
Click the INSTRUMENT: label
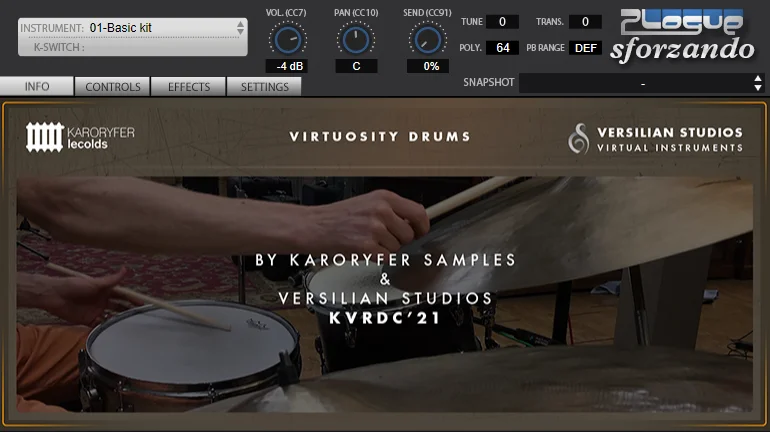52,28
